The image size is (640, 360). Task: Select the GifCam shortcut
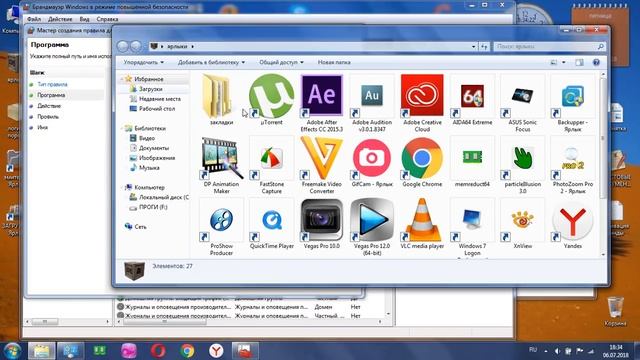(x=372, y=162)
